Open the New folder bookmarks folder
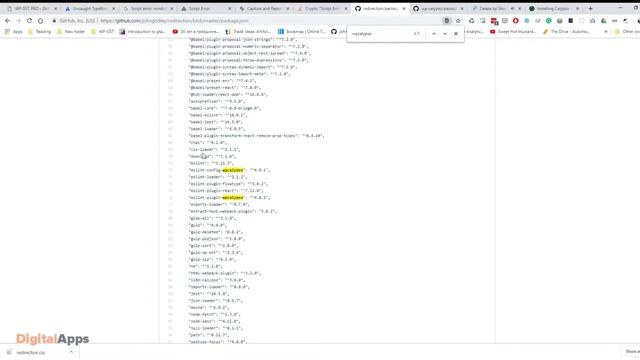This screenshot has width=640, height=360. click(71, 31)
